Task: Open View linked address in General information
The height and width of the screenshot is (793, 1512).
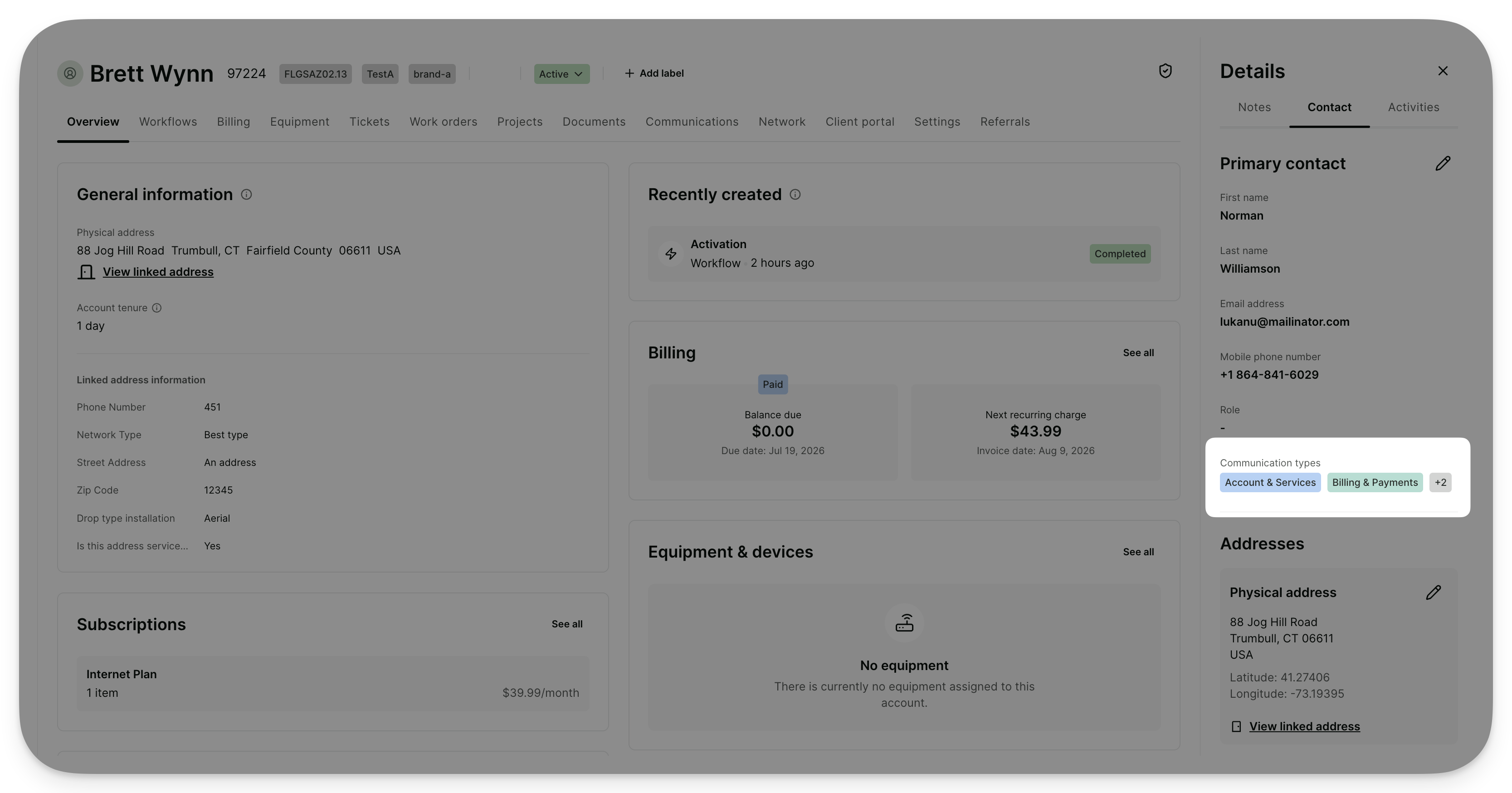Action: tap(158, 272)
